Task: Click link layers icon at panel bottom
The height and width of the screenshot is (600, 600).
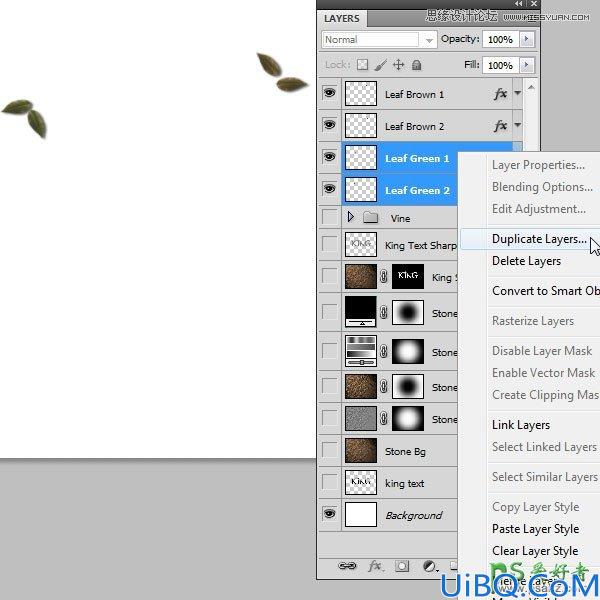Action: click(347, 566)
